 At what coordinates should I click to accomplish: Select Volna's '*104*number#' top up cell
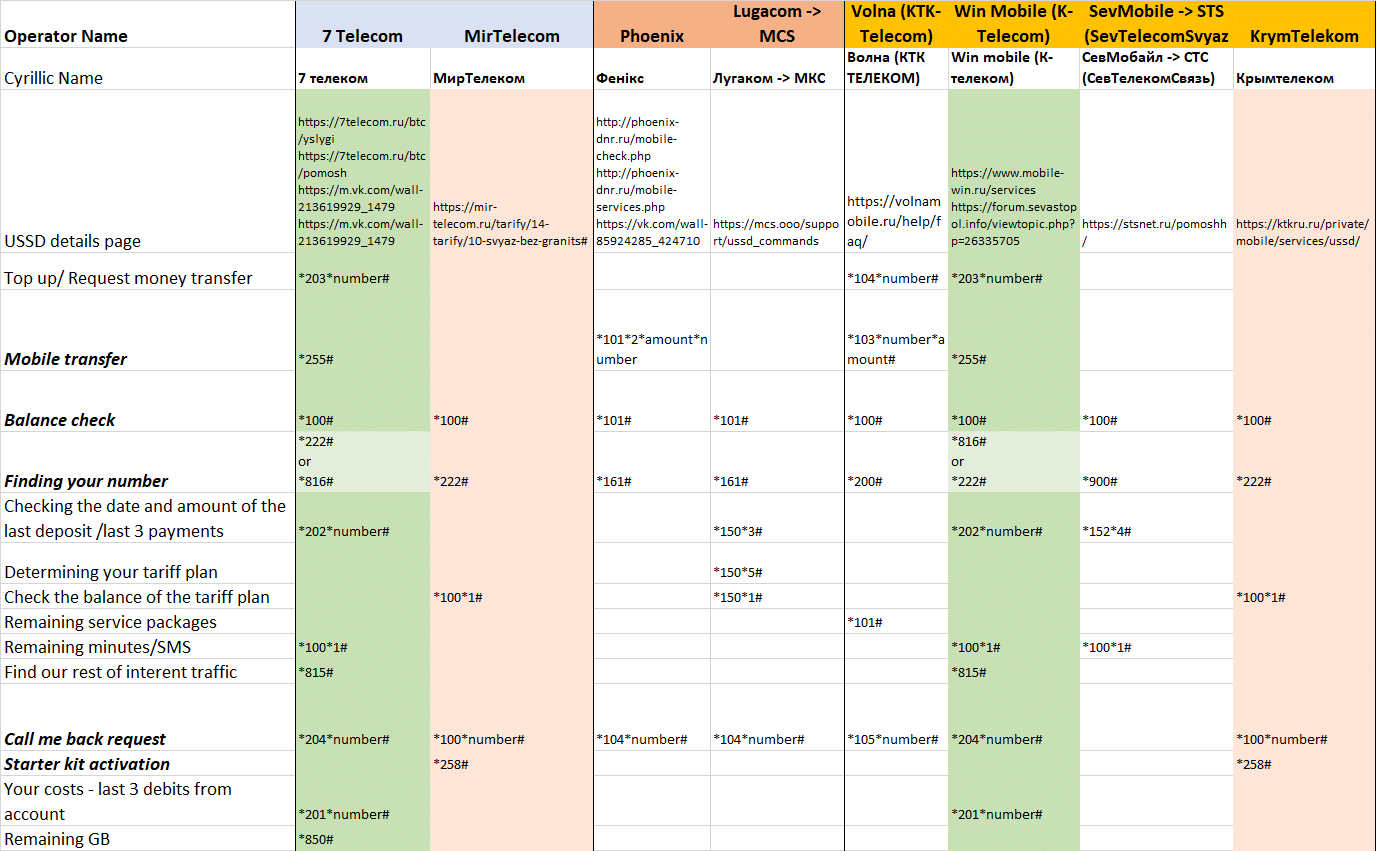tap(896, 272)
